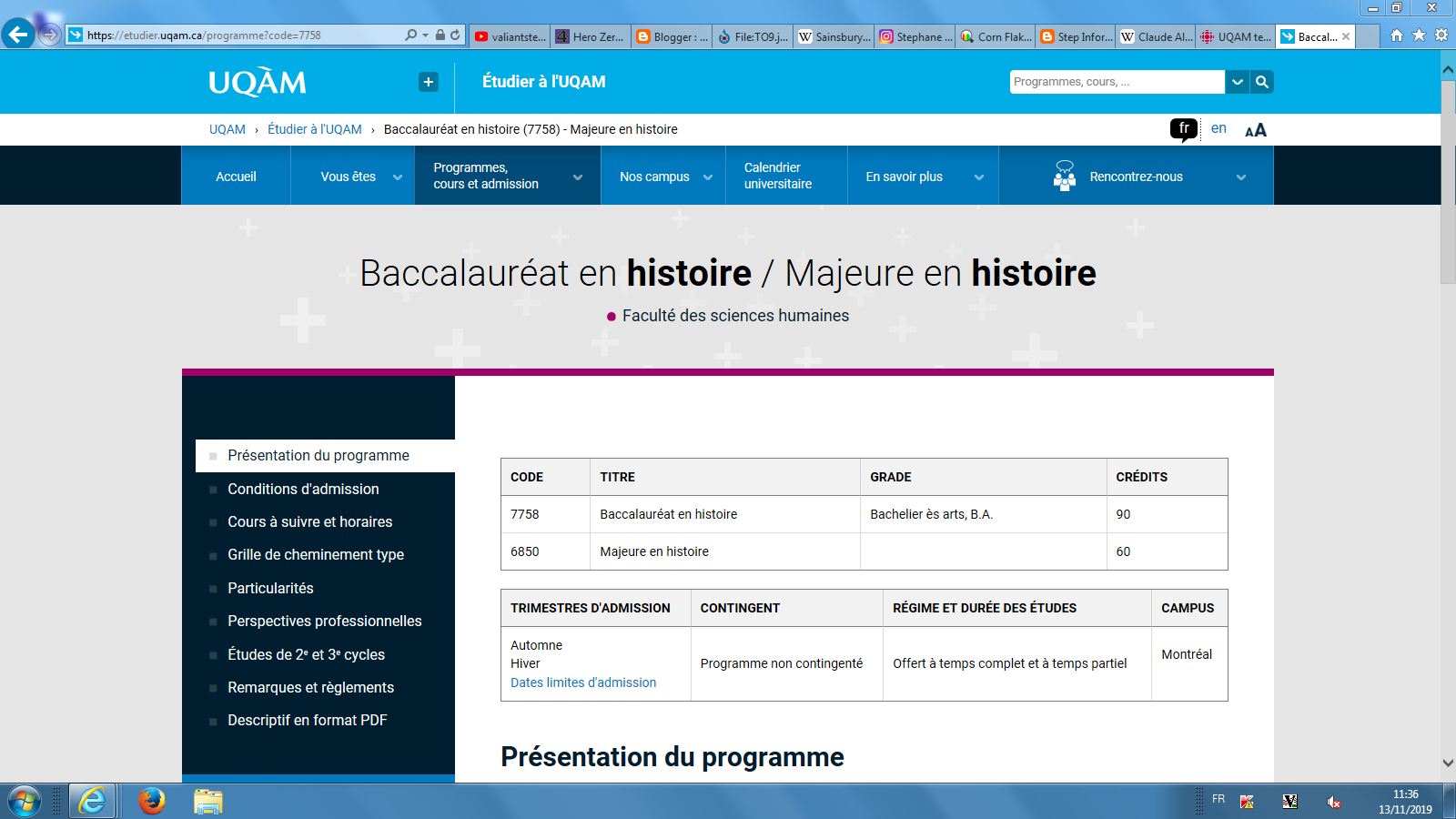Screen dimensions: 1456x819
Task: Expand the Rencontrez-nous chevron
Action: click(x=1241, y=177)
